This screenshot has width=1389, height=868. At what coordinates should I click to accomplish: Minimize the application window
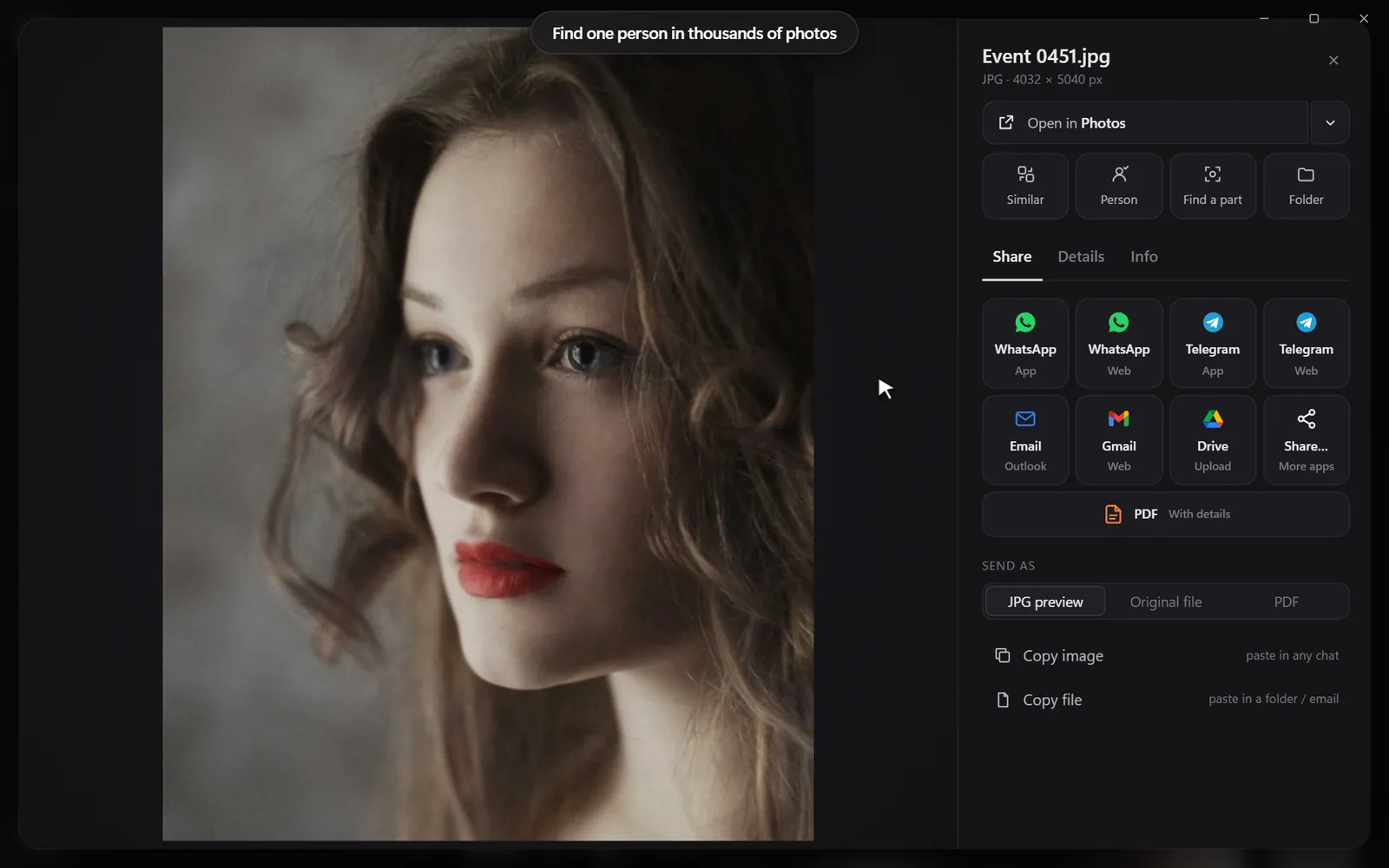pyautogui.click(x=1264, y=18)
